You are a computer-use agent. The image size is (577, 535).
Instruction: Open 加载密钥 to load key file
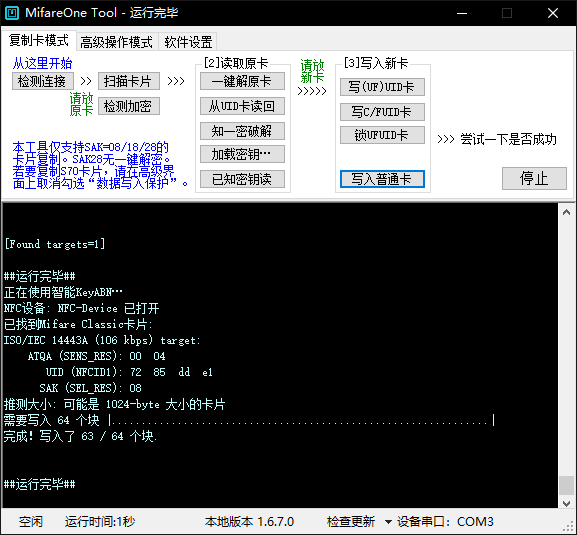242,154
